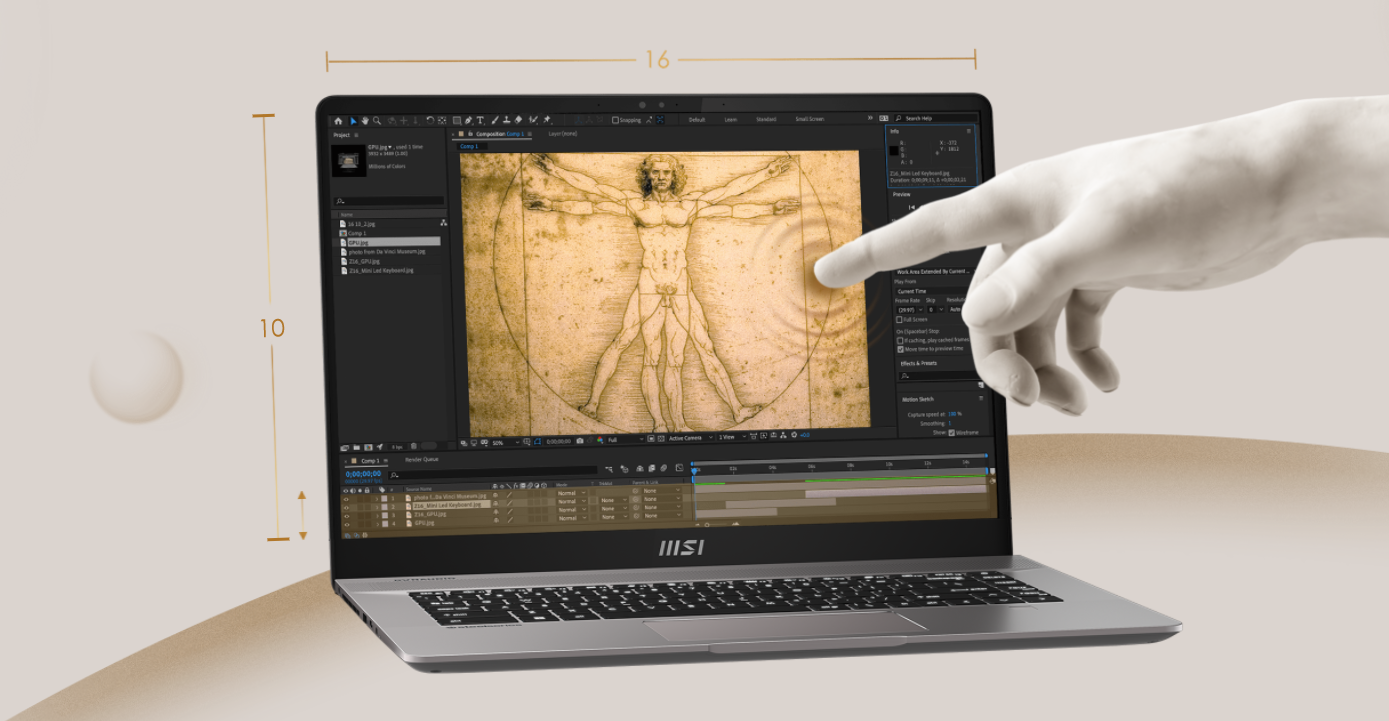Screen dimensions: 1389x721
Task: Select the Eraser tool
Action: (x=519, y=120)
